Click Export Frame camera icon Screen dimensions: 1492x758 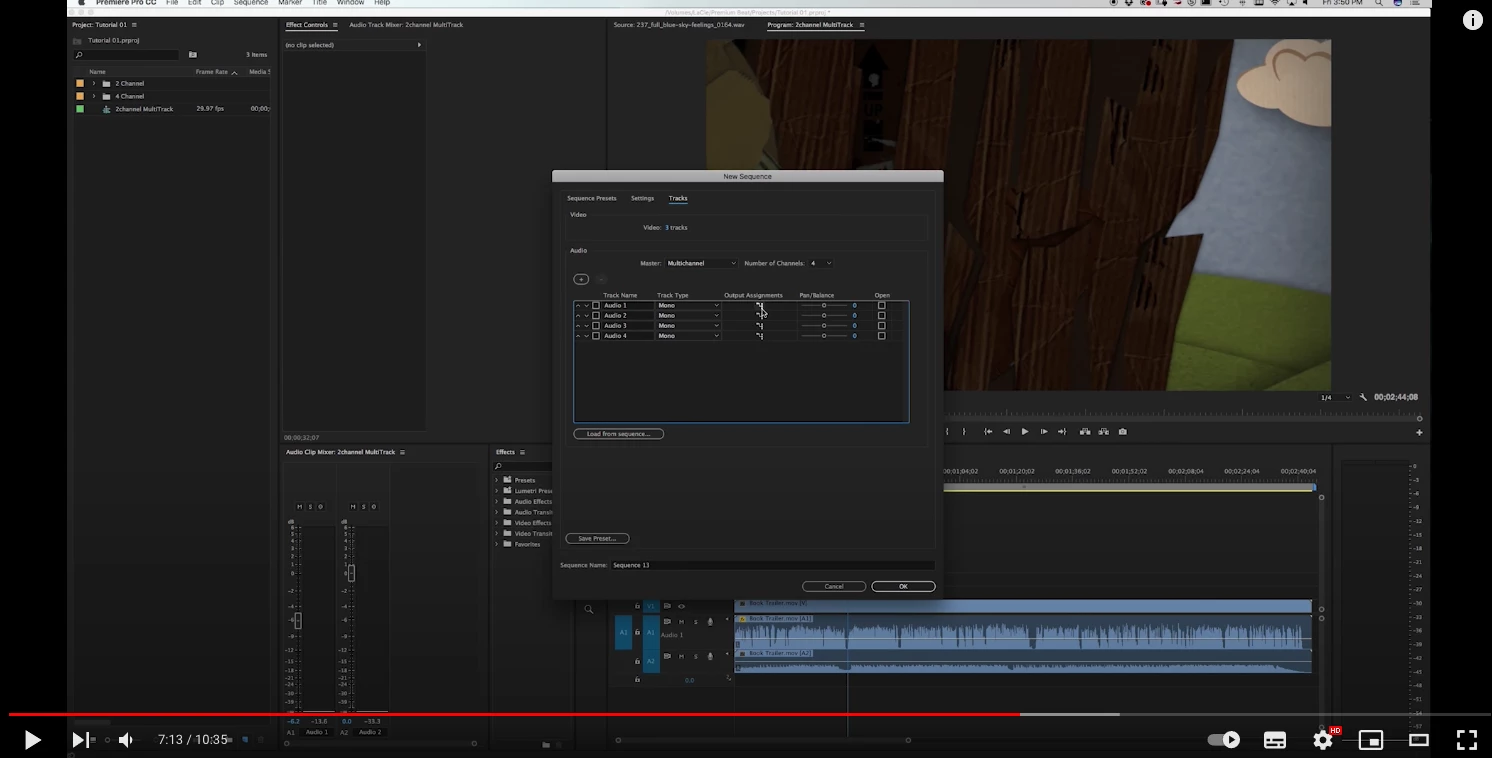[x=1123, y=432]
